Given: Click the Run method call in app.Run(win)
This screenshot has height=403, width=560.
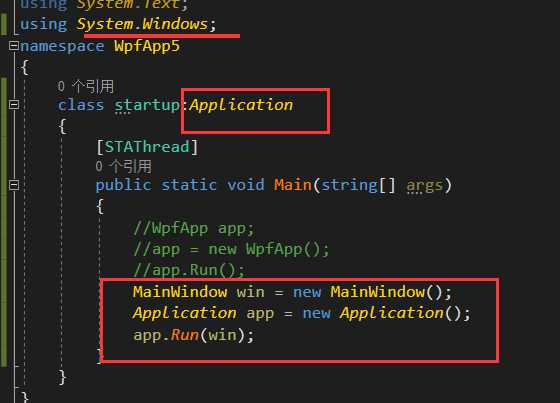Looking at the screenshot, I should [184, 335].
